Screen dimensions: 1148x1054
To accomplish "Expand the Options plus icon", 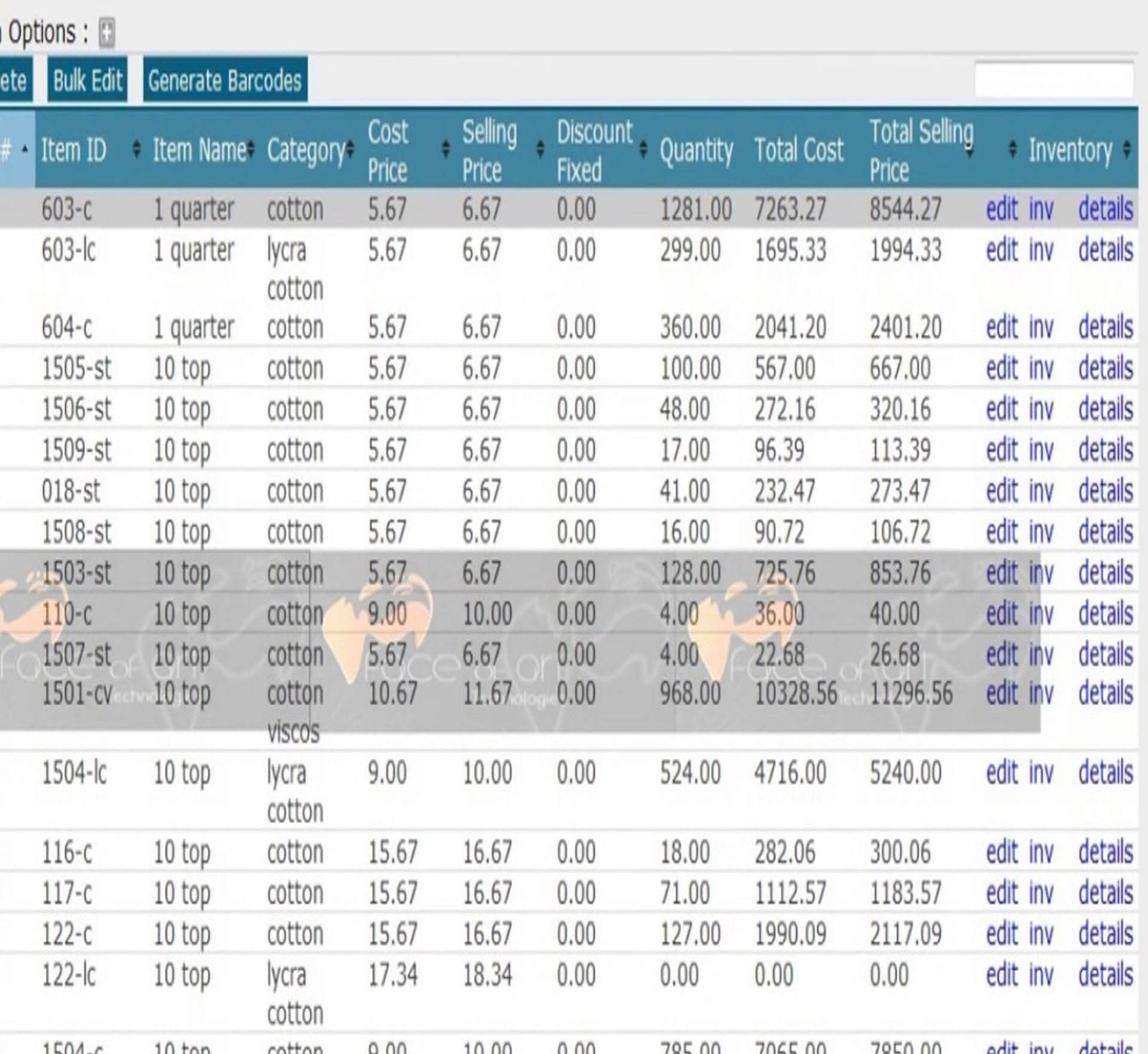I will pyautogui.click(x=106, y=33).
